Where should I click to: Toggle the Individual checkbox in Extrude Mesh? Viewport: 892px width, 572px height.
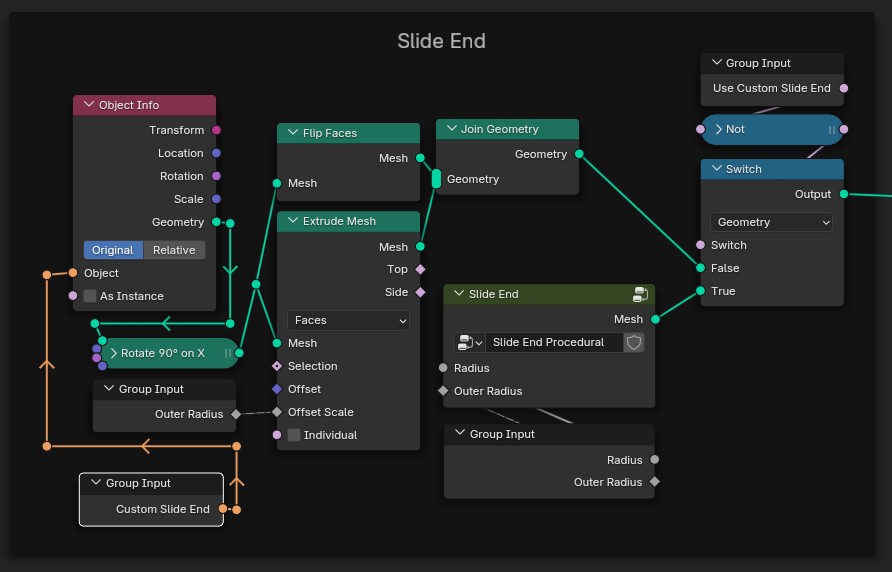click(294, 435)
